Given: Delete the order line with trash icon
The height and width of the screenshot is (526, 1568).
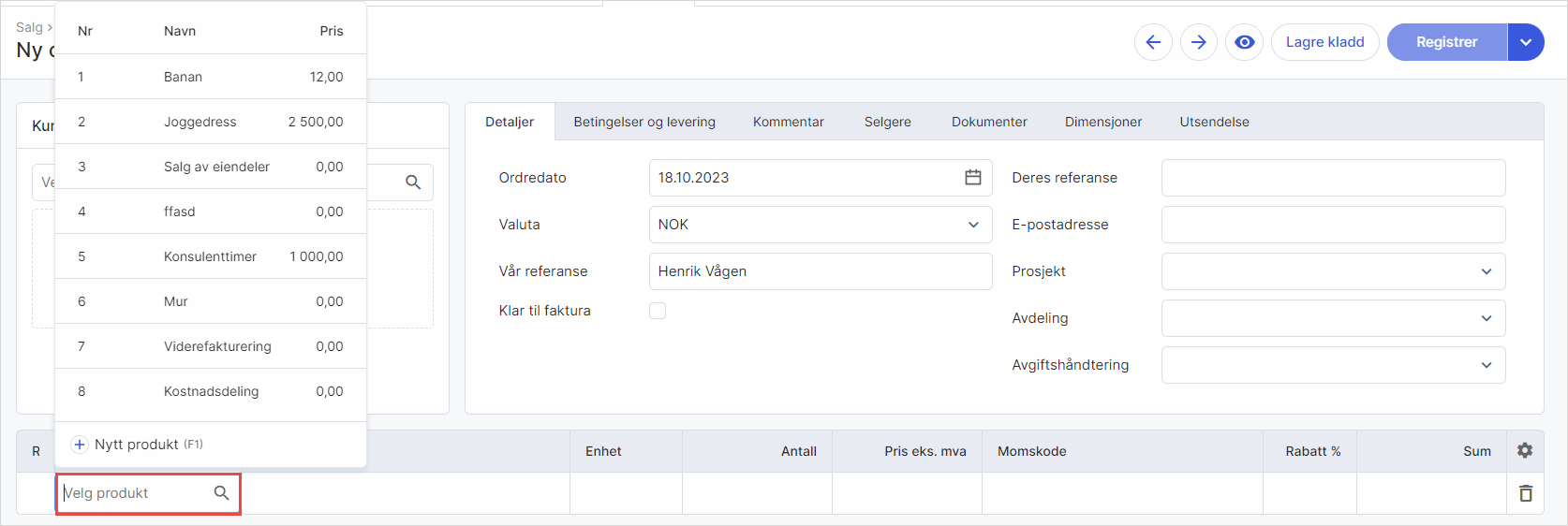Looking at the screenshot, I should [1525, 493].
